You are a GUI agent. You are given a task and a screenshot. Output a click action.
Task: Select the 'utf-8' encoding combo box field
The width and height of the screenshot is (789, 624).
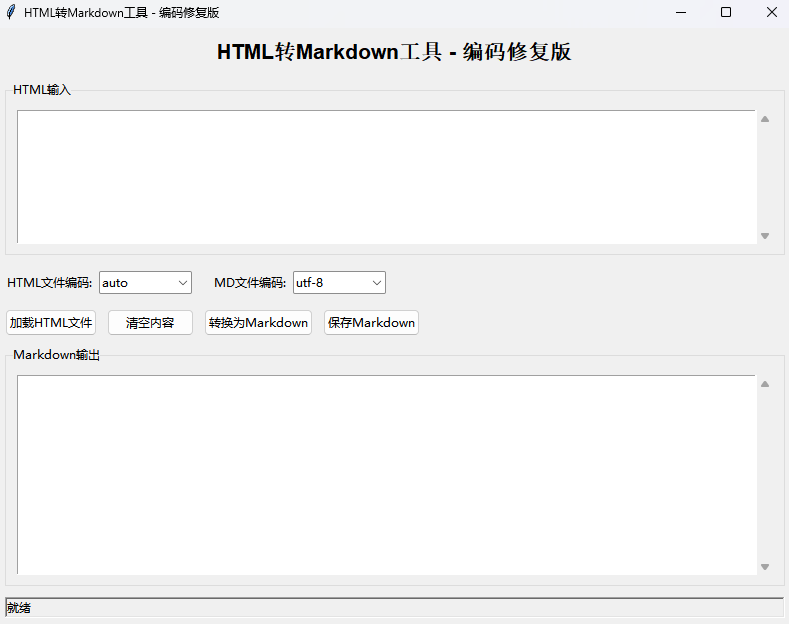[329, 283]
